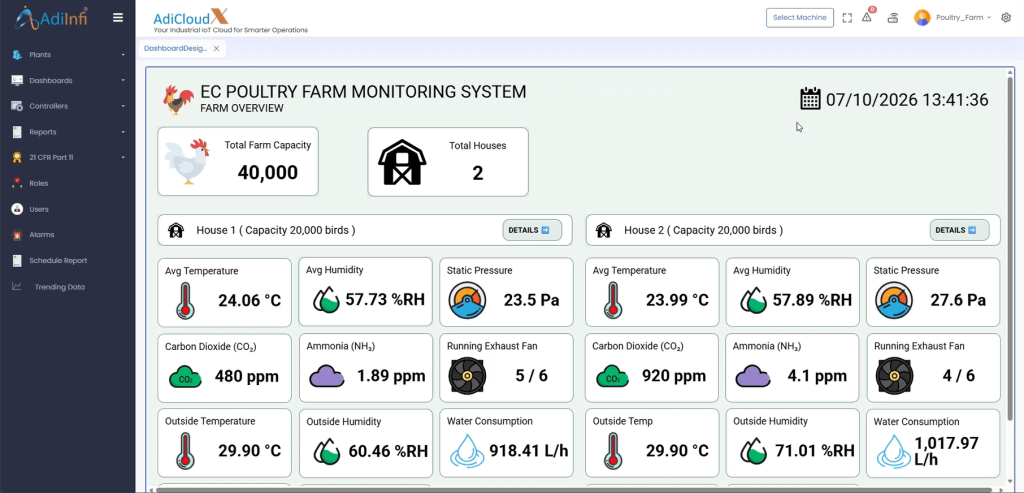
Task: Click the barn icon in Total Houses
Action: (x=402, y=162)
